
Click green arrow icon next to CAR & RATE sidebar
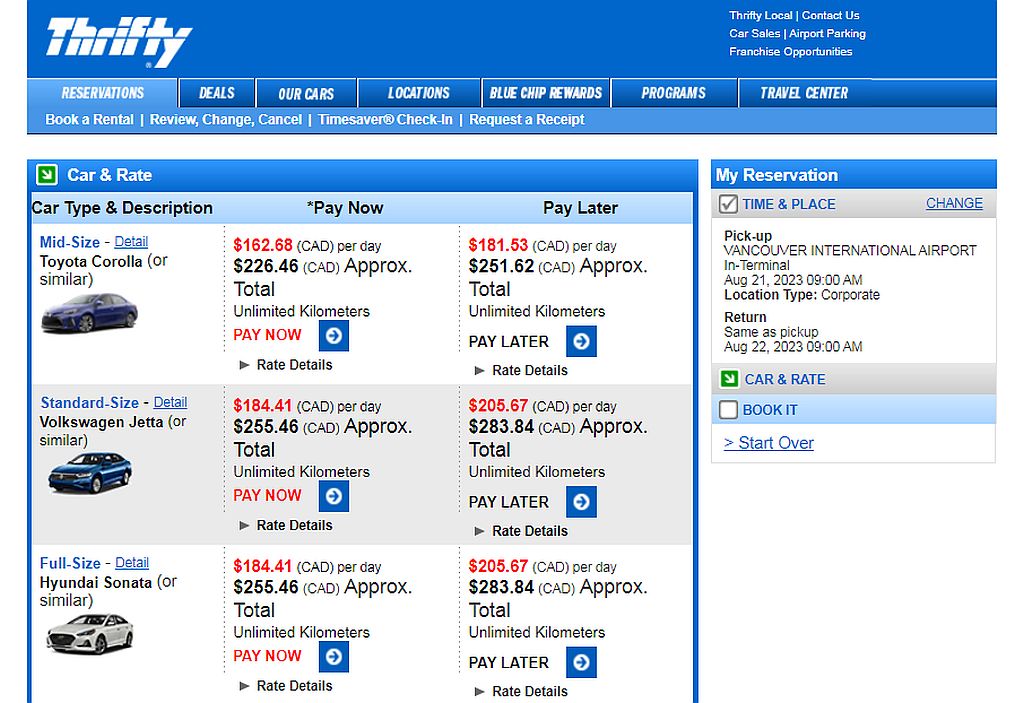[x=729, y=379]
